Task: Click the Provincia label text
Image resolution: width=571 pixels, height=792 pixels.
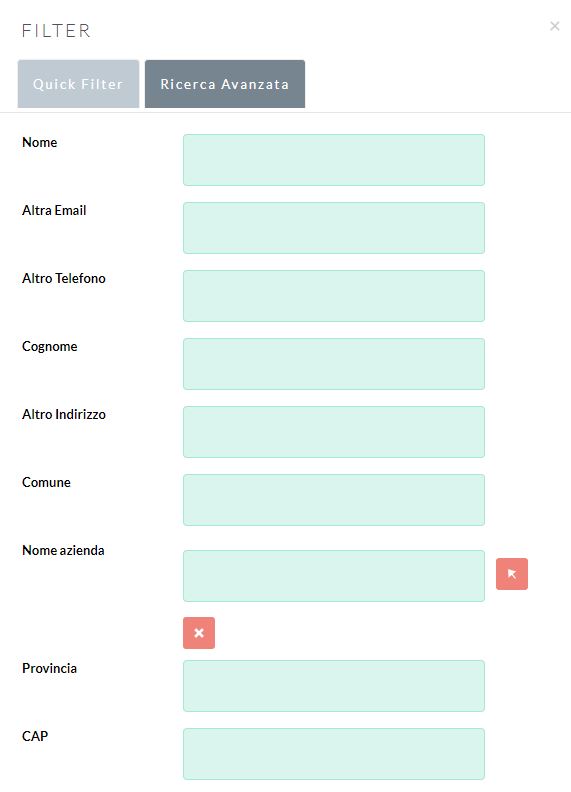Action: tap(50, 668)
